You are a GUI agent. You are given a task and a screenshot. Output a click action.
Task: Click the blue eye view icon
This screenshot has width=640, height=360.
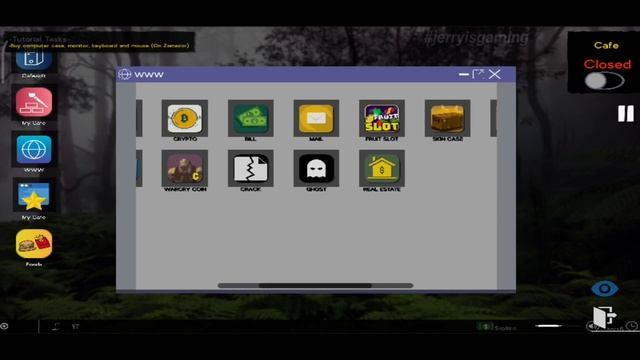604,289
